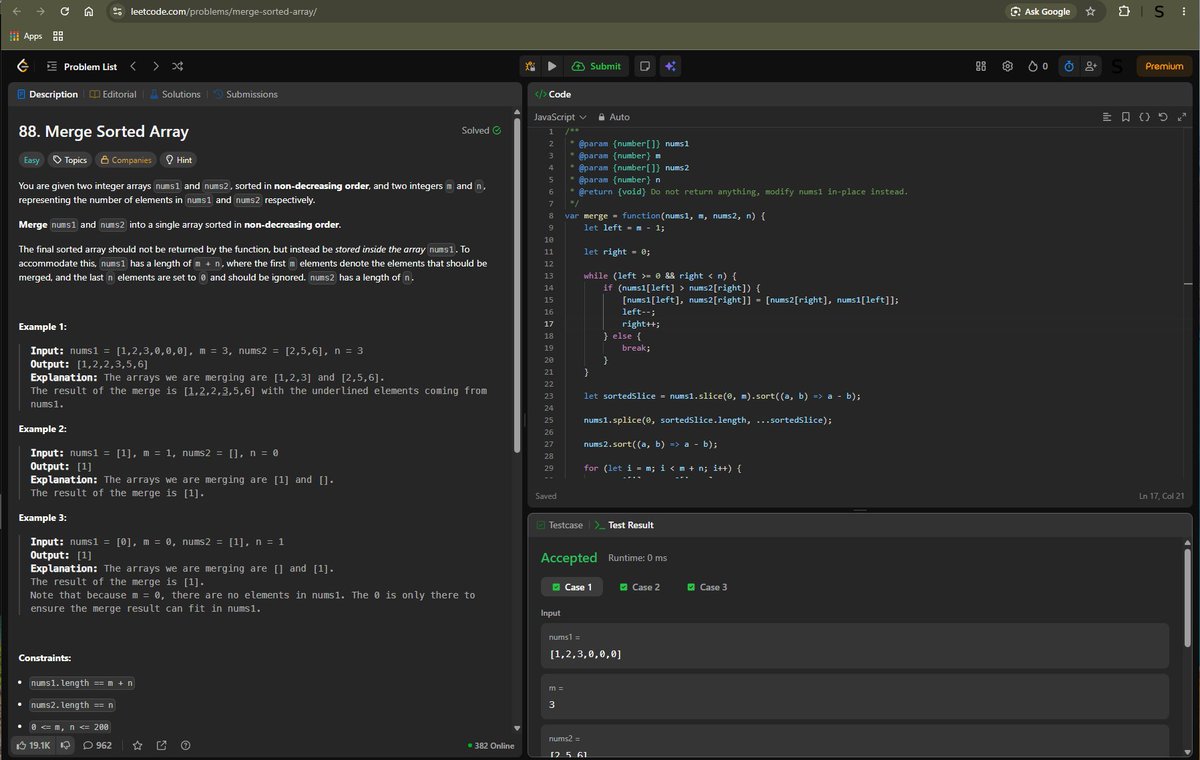
Task: Select Case 1 result
Action: [572, 587]
